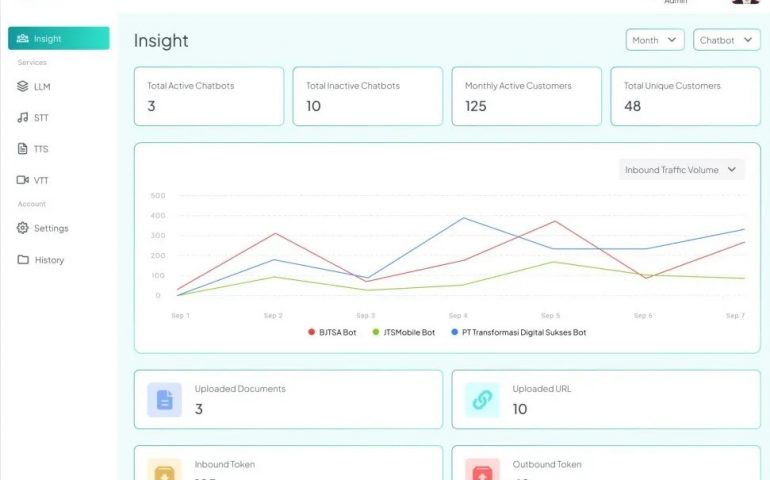The width and height of the screenshot is (770, 480).
Task: Expand the Chatbot filter dropdown
Action: [726, 40]
